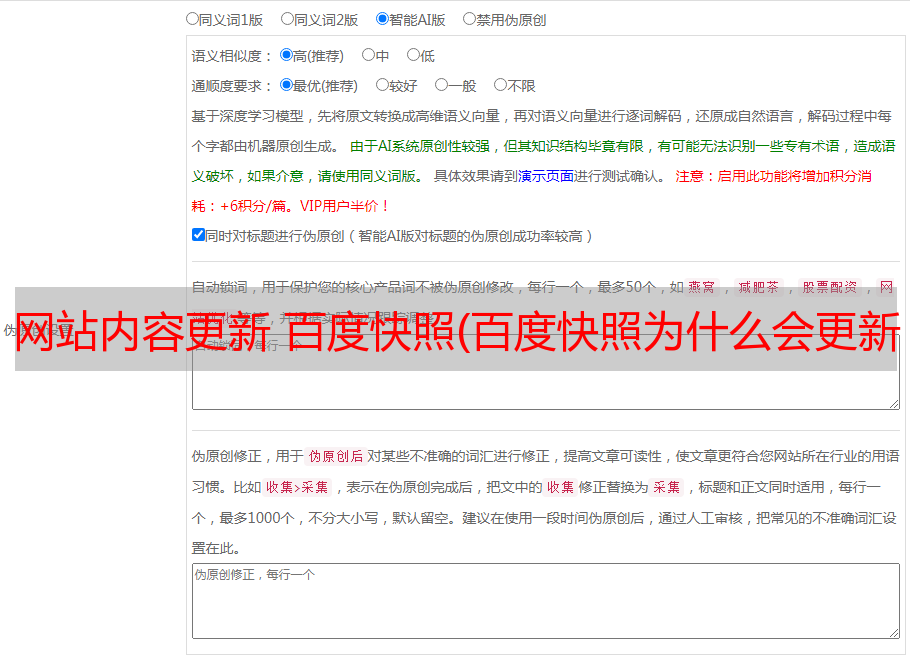
Task: Click the 减肥茶 example keyword
Action: (x=759, y=287)
